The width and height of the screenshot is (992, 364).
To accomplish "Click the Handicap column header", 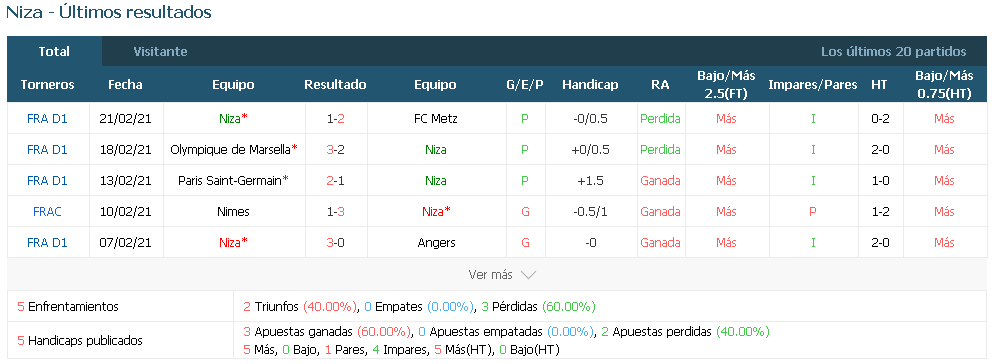I will pos(590,85).
